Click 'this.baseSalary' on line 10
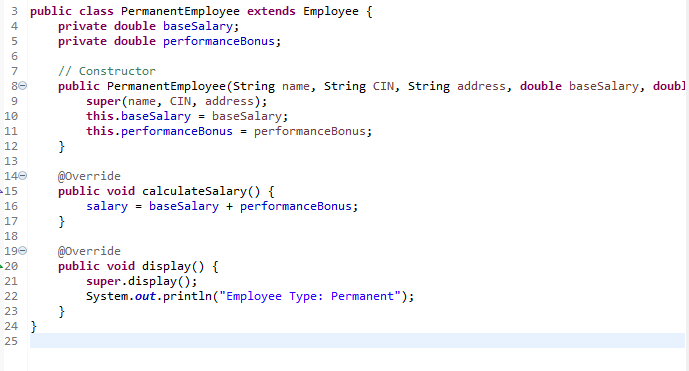689x371 pixels. point(138,116)
